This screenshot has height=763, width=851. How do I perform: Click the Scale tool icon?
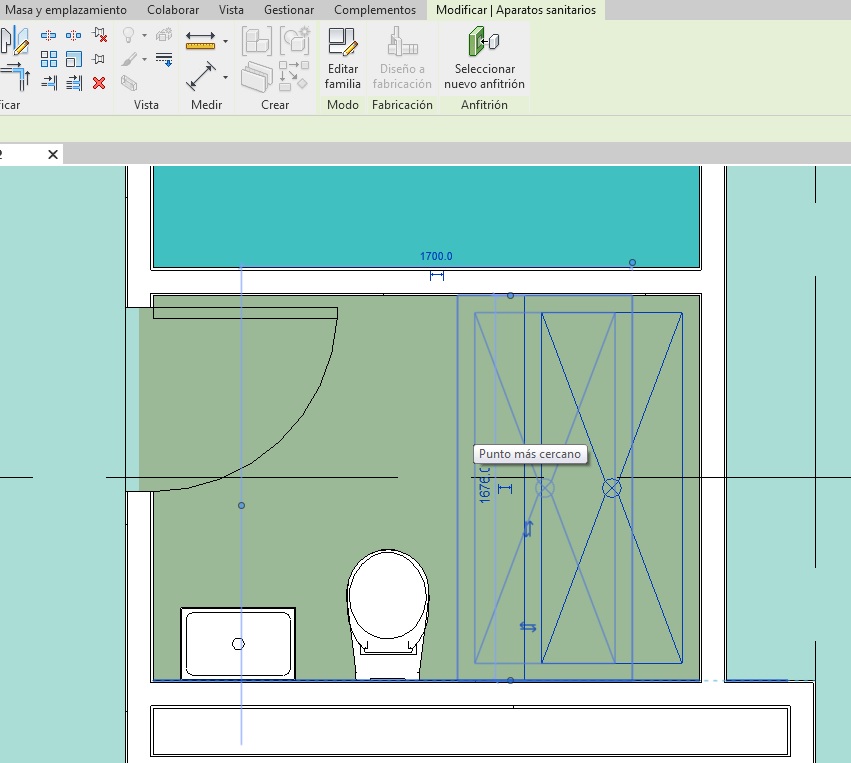click(x=73, y=59)
